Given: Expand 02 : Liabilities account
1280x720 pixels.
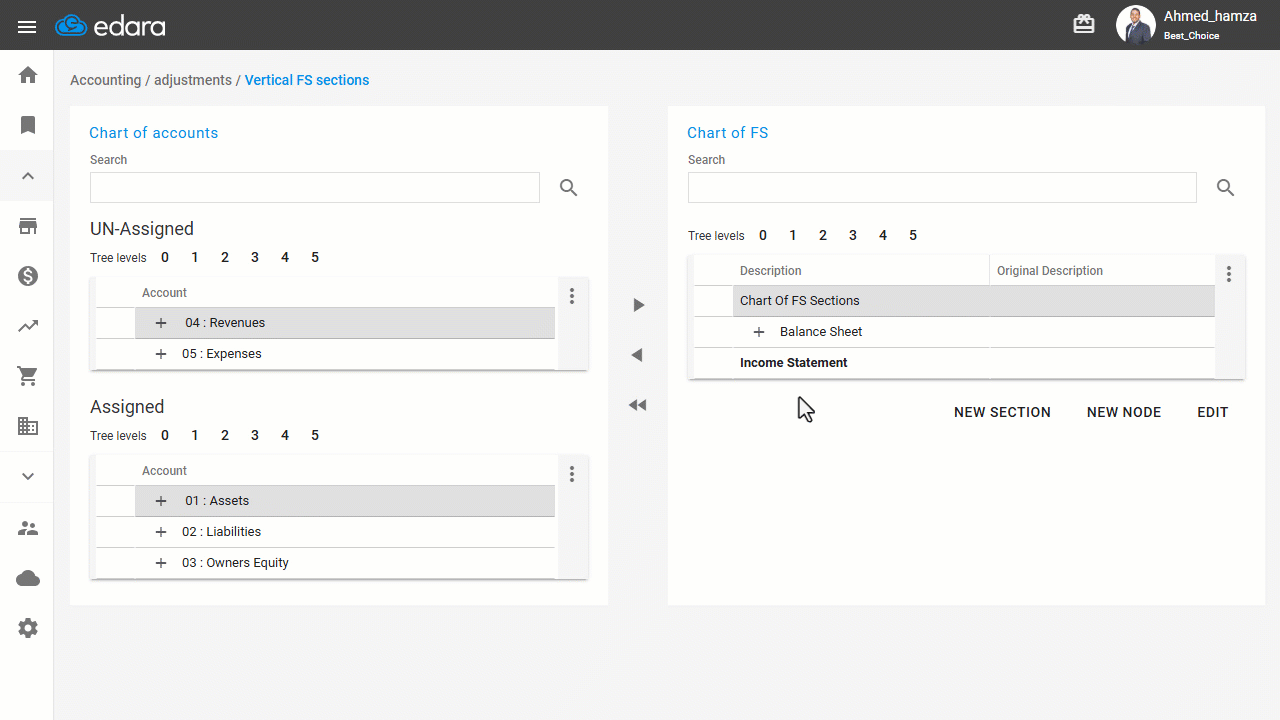Looking at the screenshot, I should [x=161, y=532].
